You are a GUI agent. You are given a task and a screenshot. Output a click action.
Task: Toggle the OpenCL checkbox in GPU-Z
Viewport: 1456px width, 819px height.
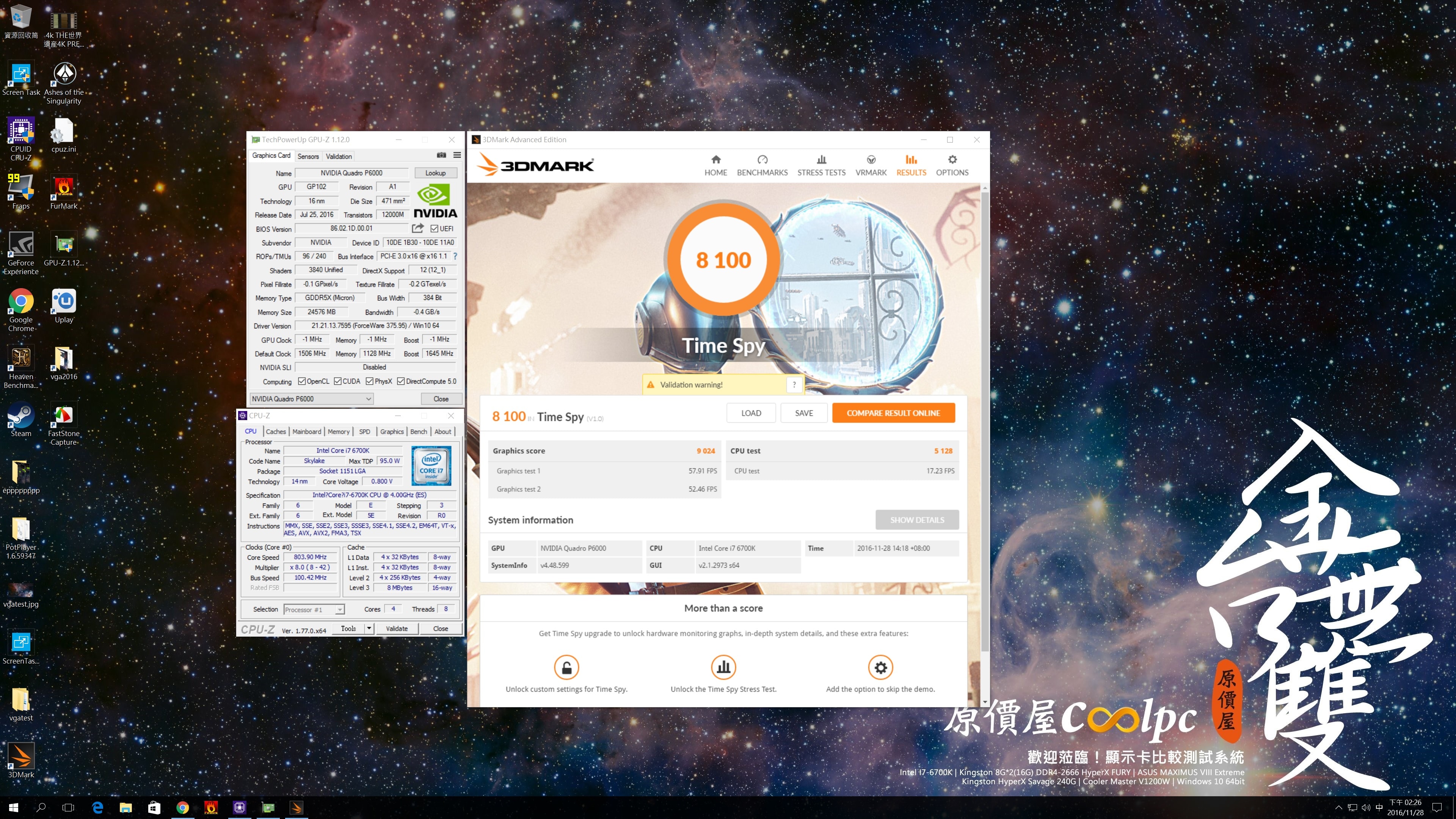coord(302,381)
